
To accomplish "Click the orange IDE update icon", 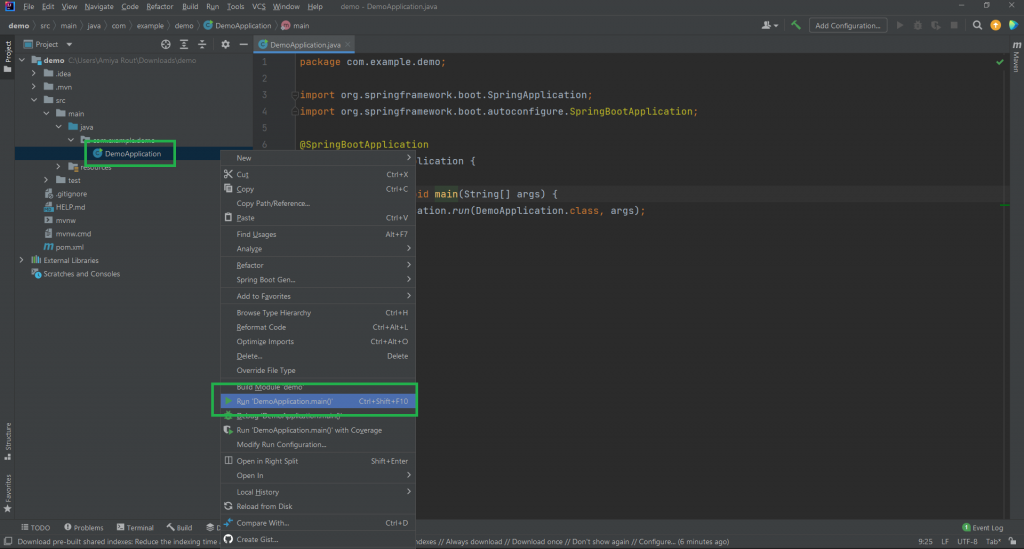I will pyautogui.click(x=995, y=25).
